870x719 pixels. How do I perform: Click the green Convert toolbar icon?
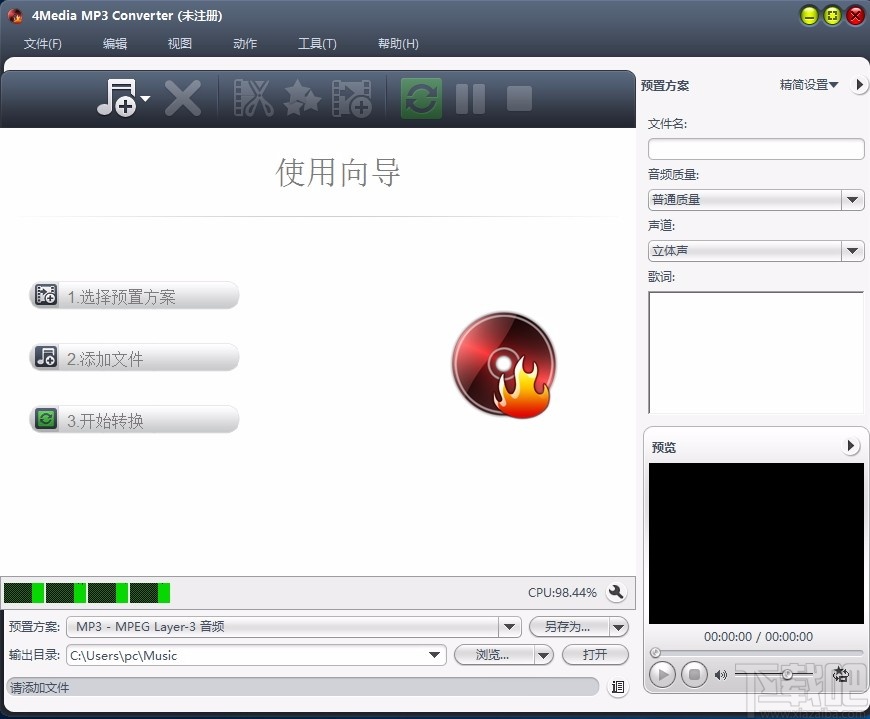tap(420, 98)
